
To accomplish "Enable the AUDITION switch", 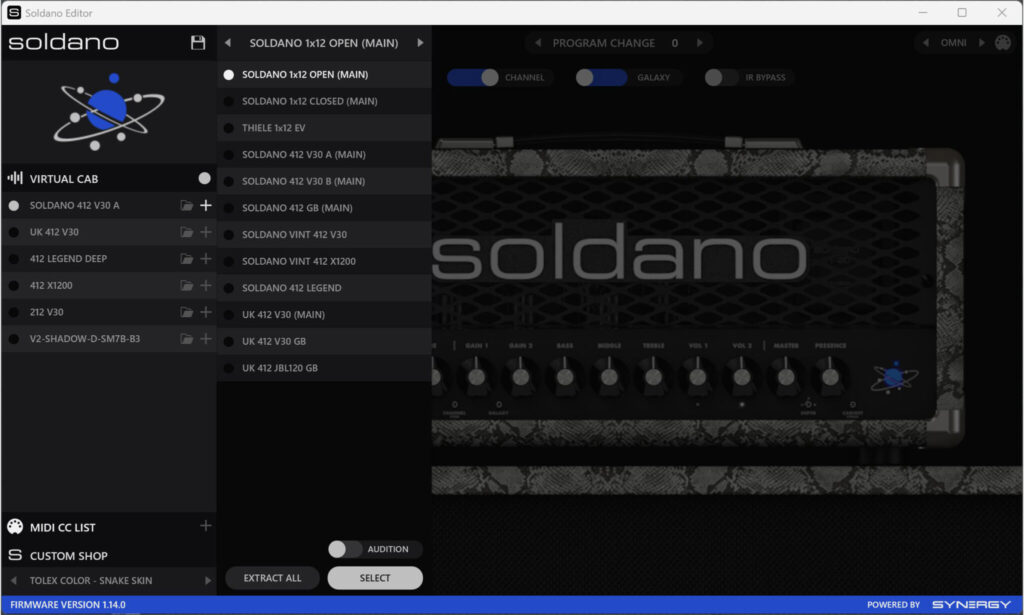I will tap(345, 549).
